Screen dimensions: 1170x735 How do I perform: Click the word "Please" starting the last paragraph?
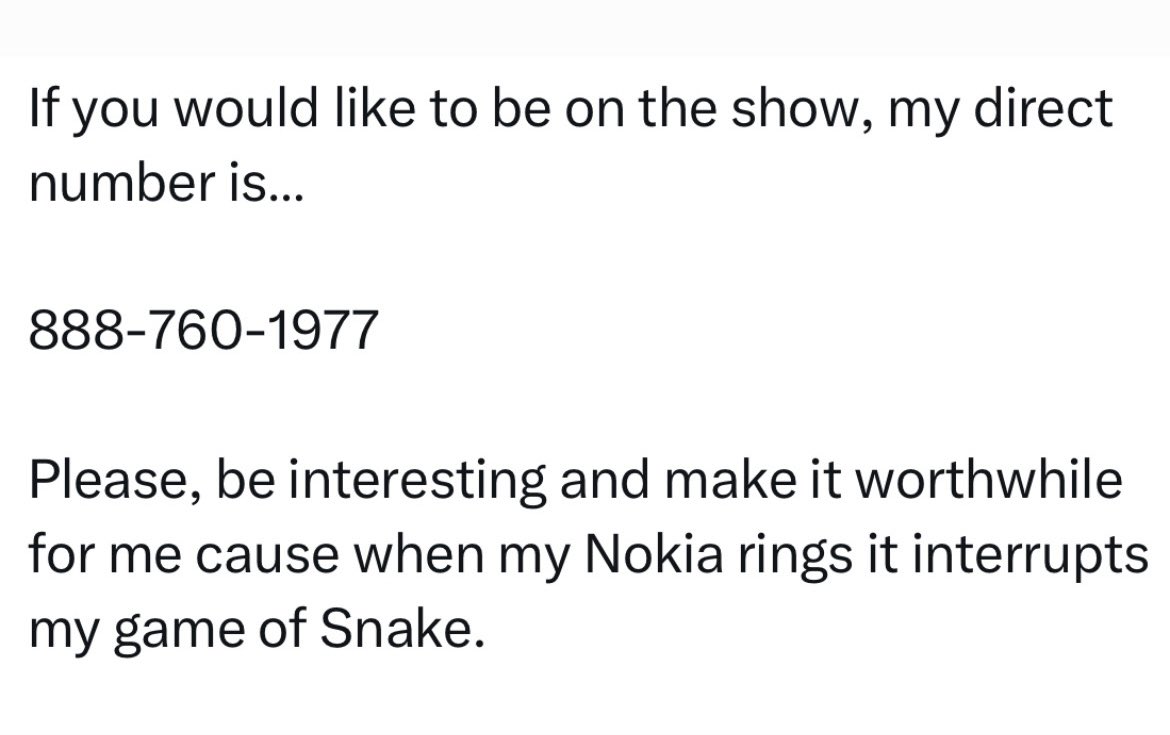(108, 480)
